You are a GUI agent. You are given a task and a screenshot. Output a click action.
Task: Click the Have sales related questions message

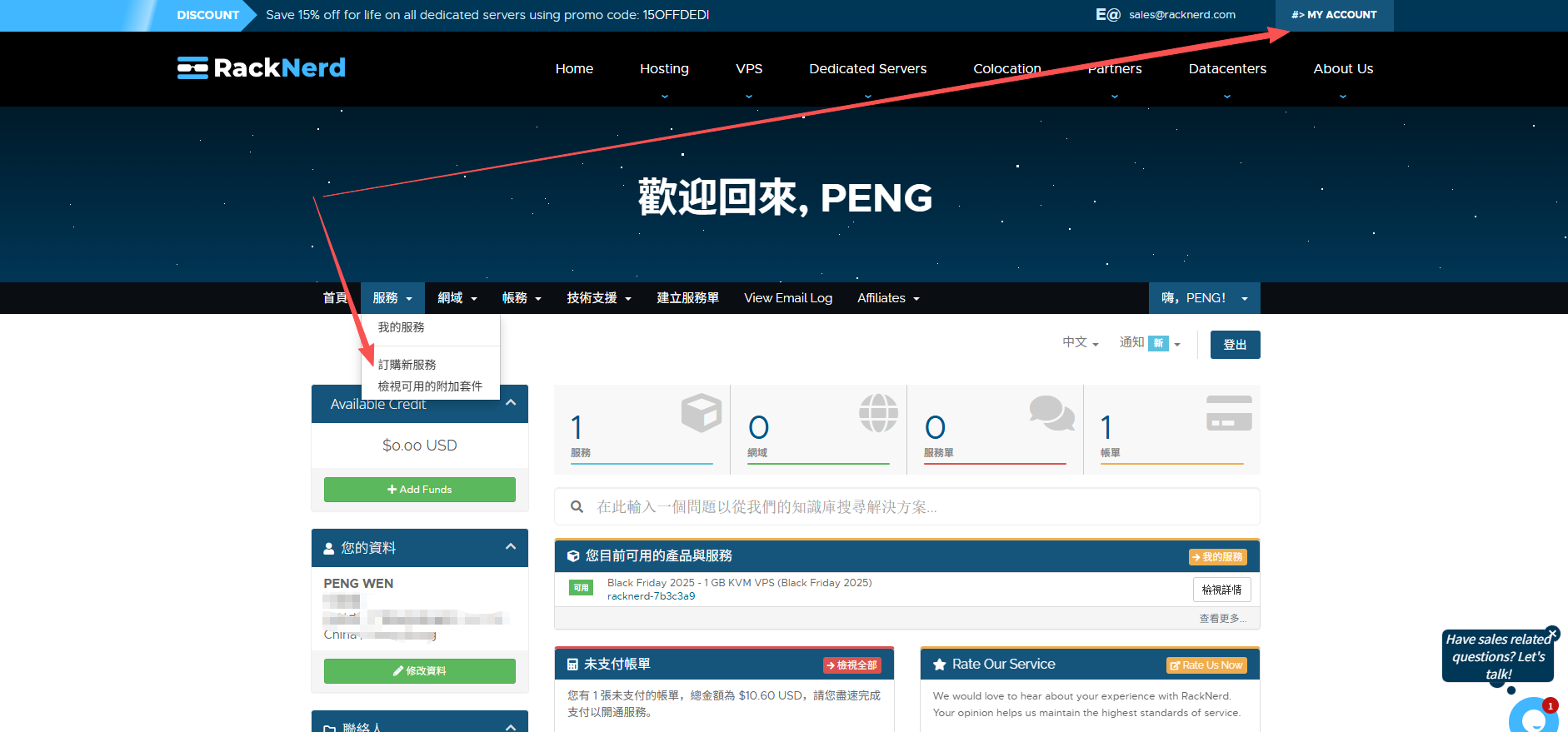[x=1498, y=656]
